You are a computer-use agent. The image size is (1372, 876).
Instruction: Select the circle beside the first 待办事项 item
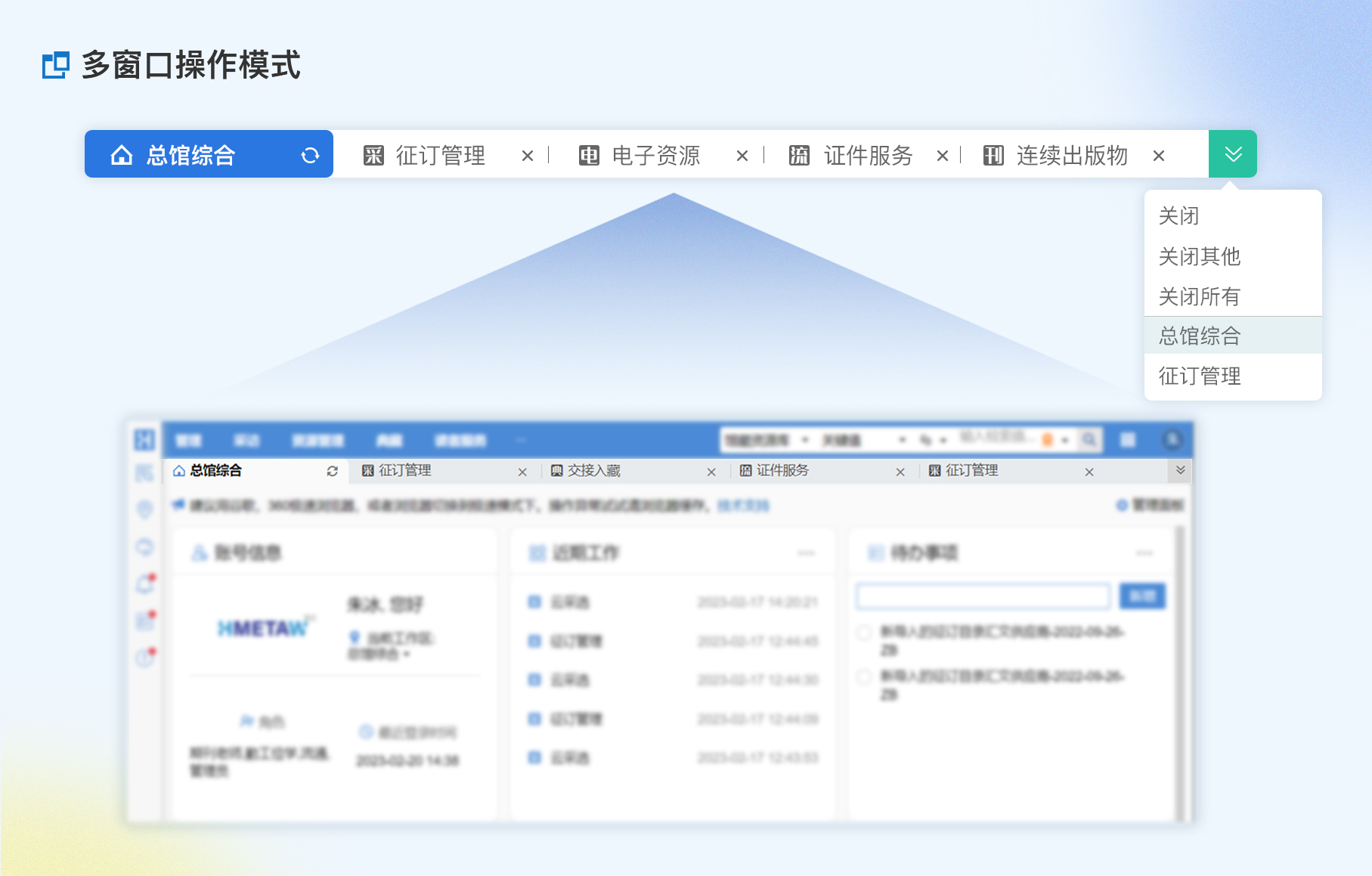pos(866,633)
